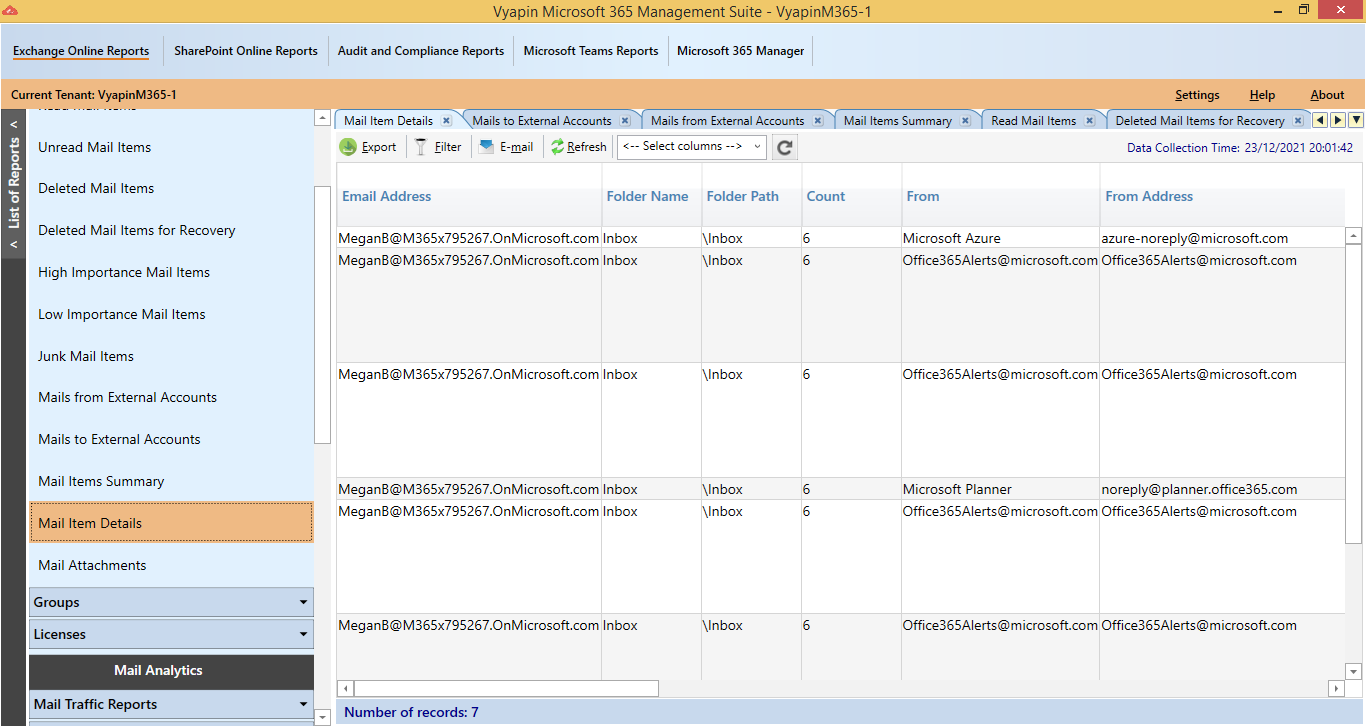Close the Read Mail Items tab

1090,120
